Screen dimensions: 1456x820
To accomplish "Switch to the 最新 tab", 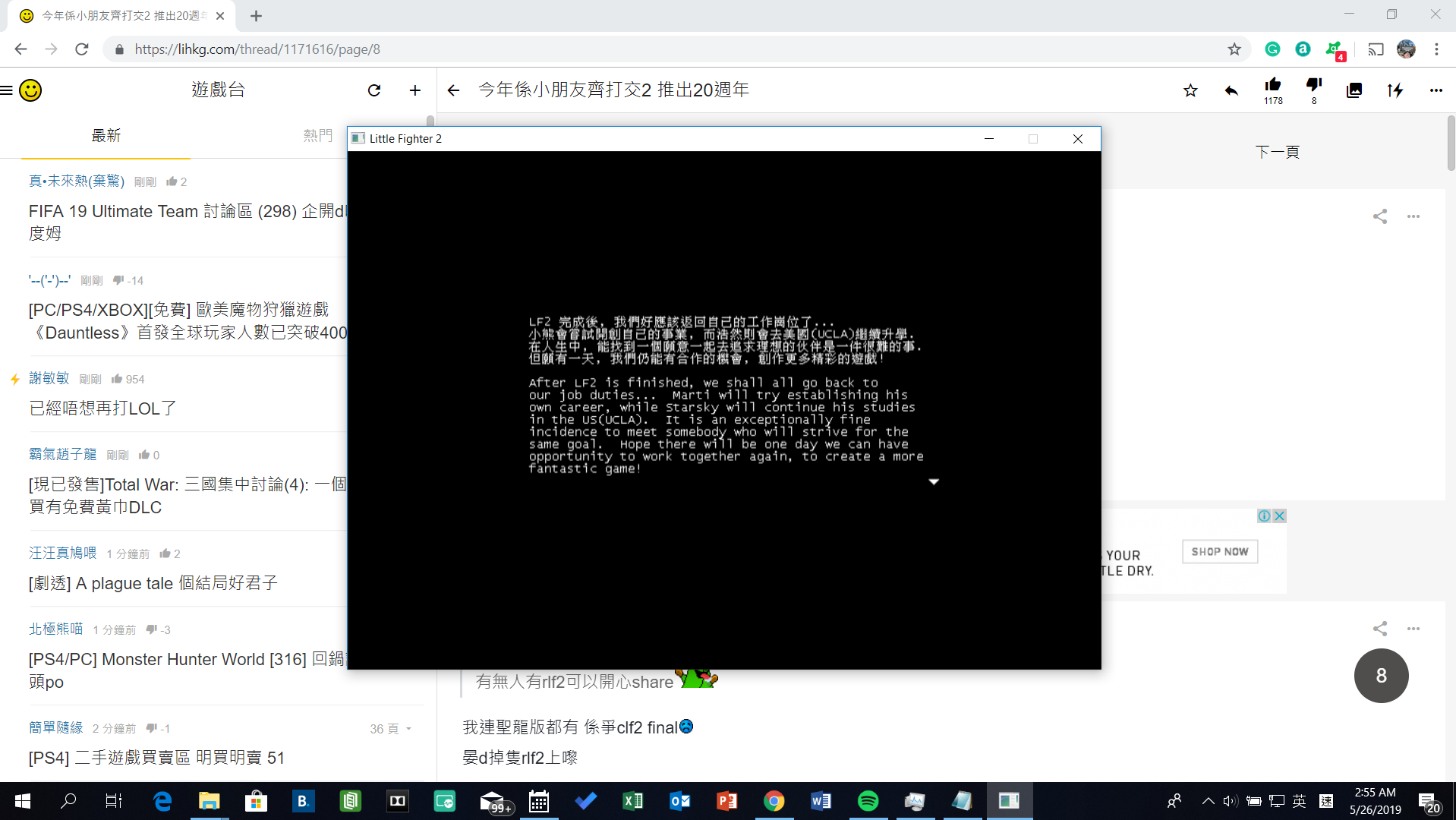I will pos(106,135).
